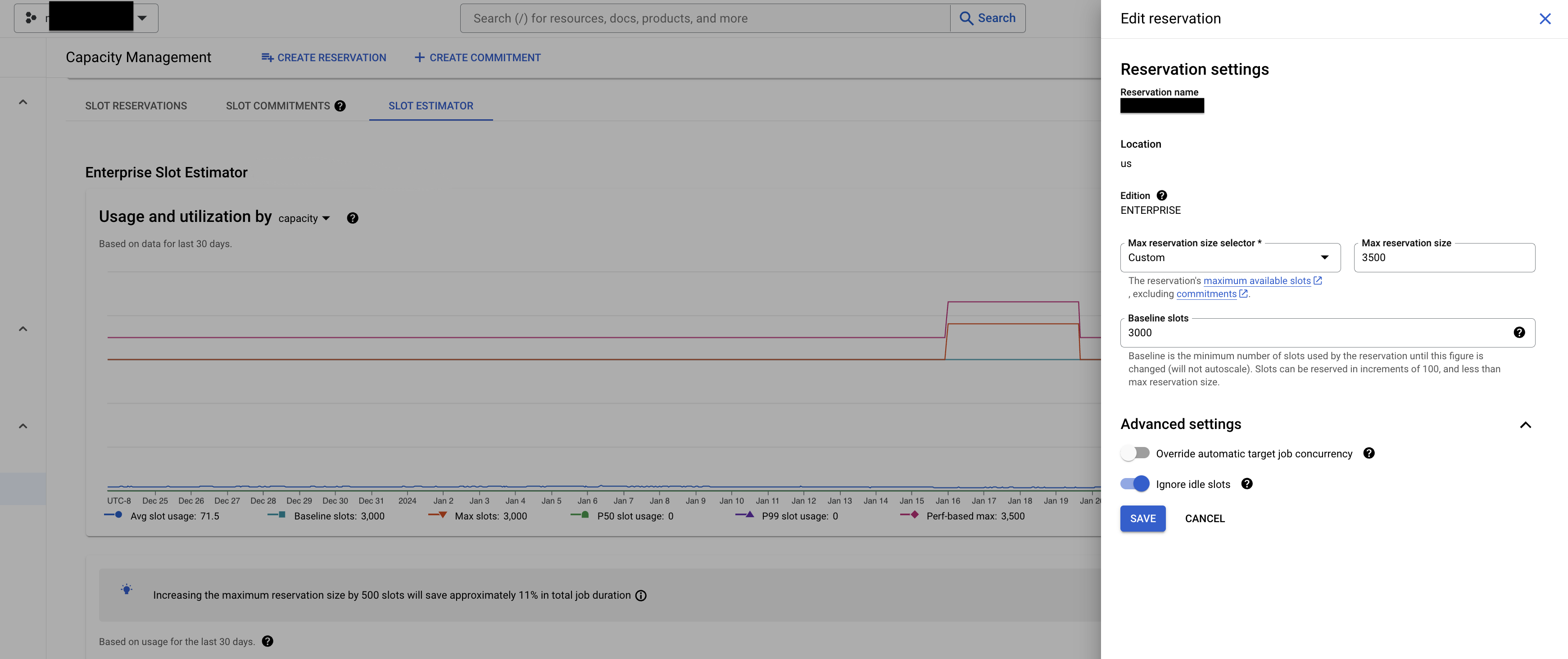Select the Slot Commitments tab
Screen dimensions: 1568x659
(277, 105)
